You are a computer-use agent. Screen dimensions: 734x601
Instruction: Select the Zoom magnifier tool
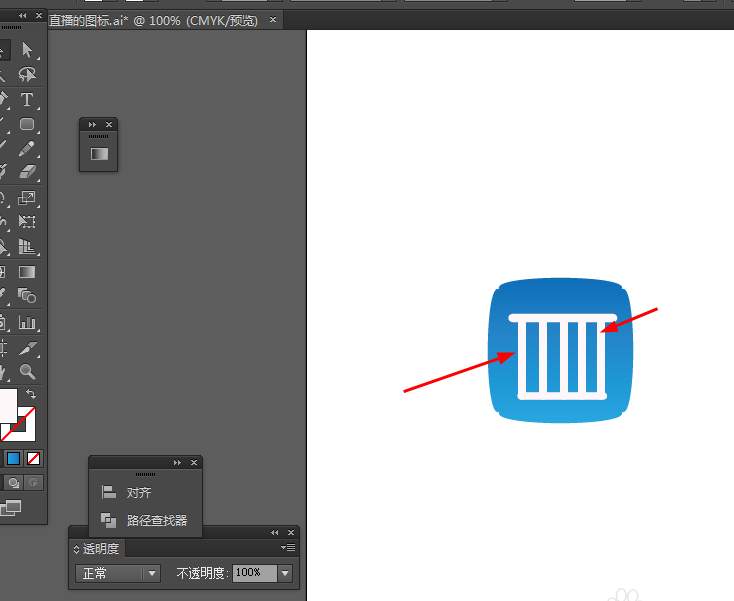(x=27, y=372)
